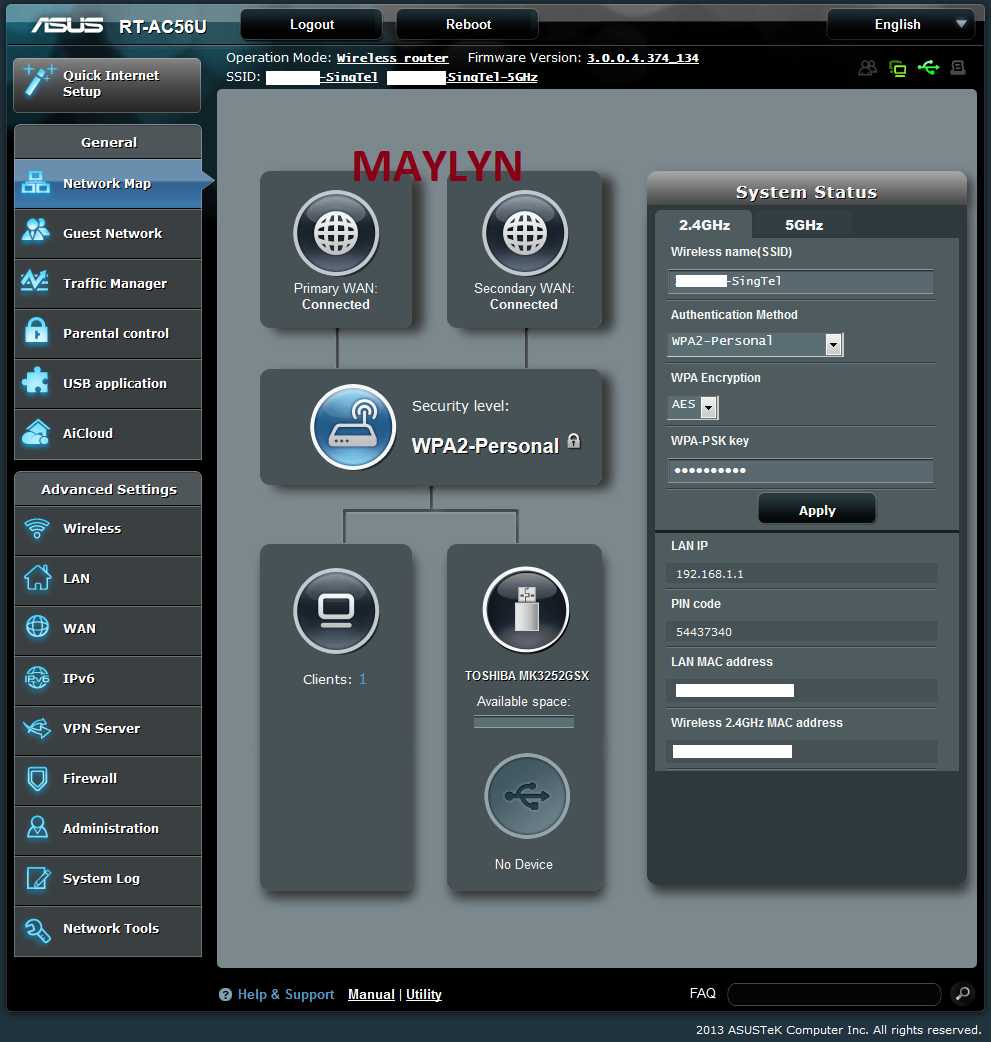Select the 2.4GHz tab
Image resolution: width=991 pixels, height=1042 pixels.
coord(704,225)
